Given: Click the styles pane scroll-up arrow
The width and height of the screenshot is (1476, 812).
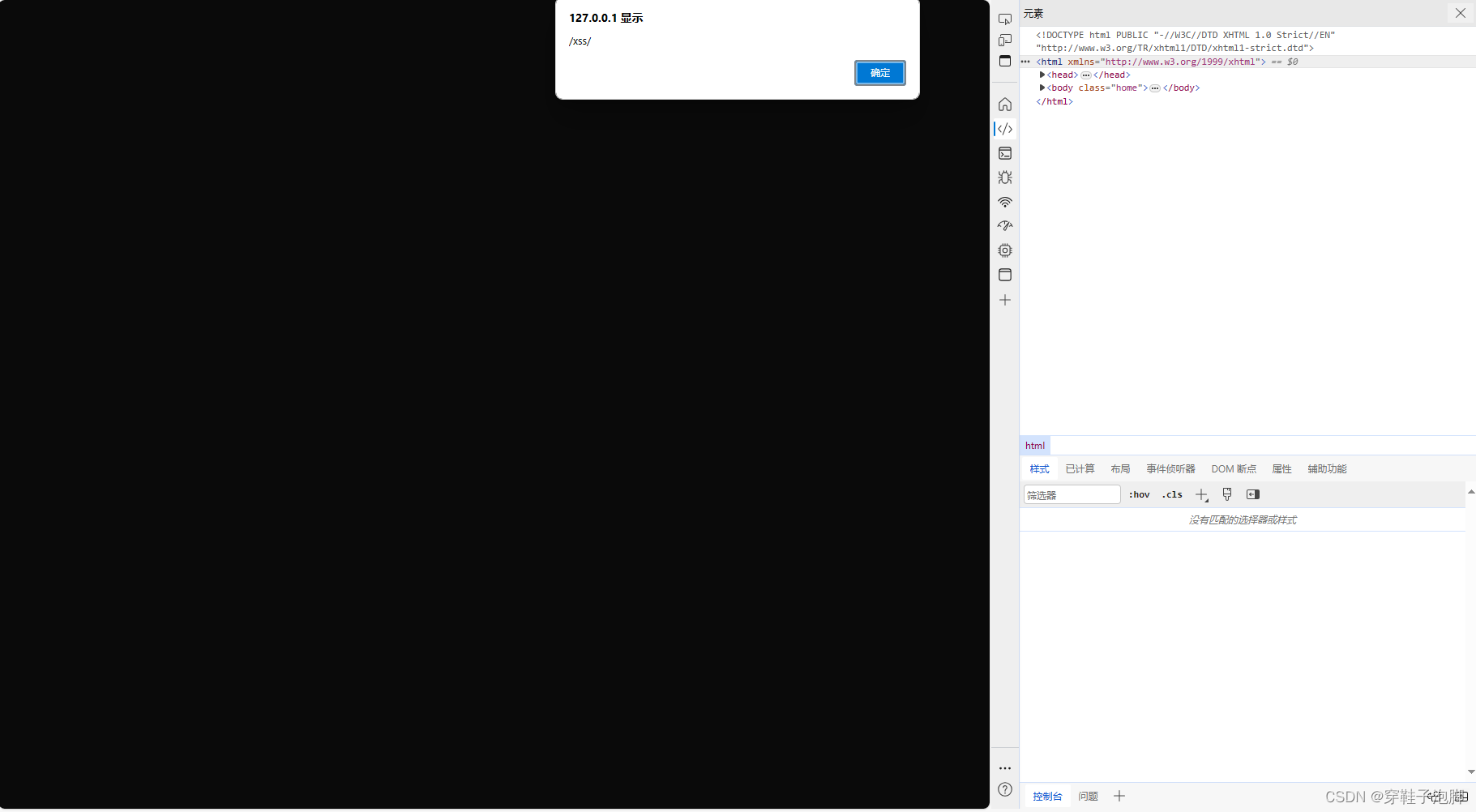Looking at the screenshot, I should point(1471,492).
